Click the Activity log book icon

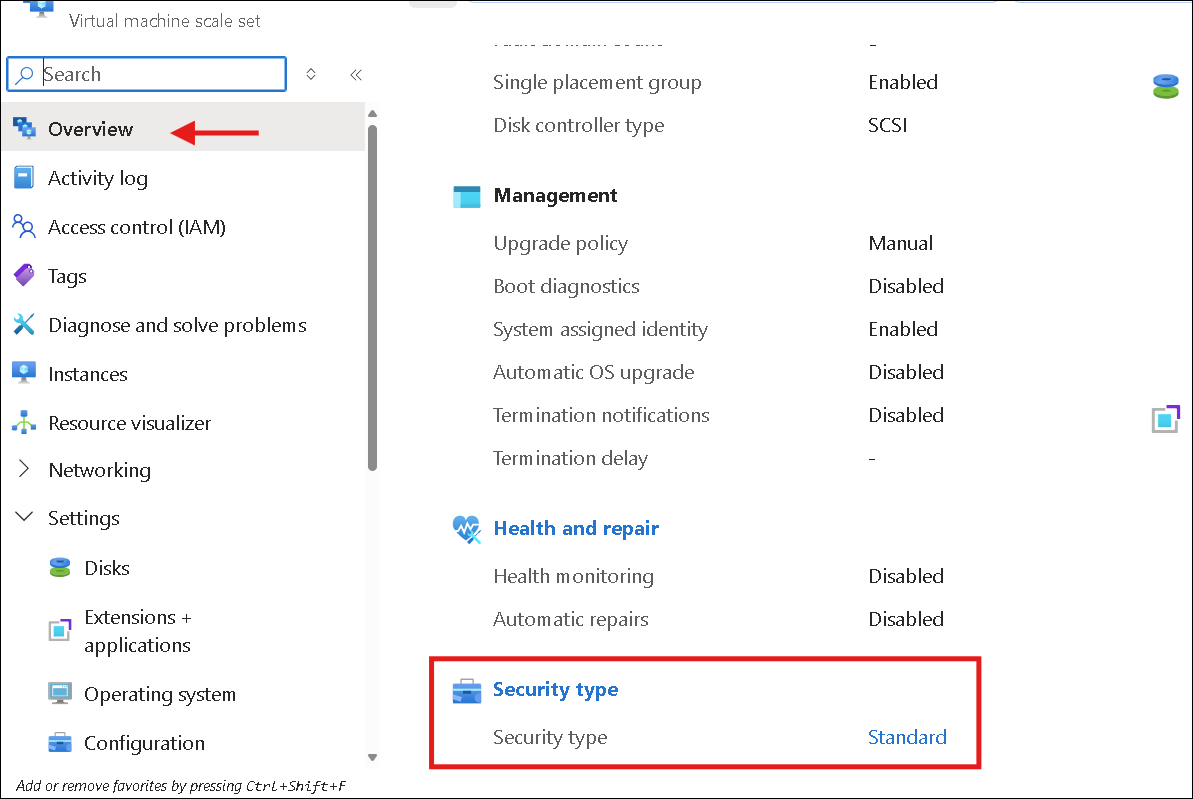pyautogui.click(x=24, y=178)
